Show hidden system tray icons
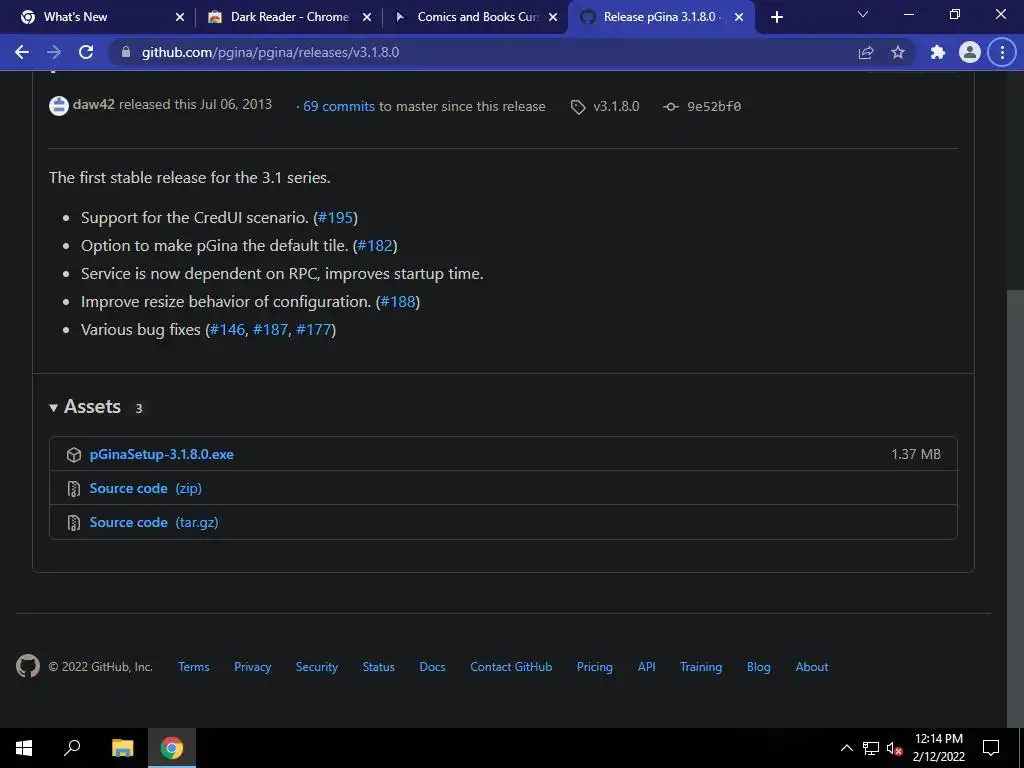This screenshot has height=768, width=1024. click(x=846, y=748)
